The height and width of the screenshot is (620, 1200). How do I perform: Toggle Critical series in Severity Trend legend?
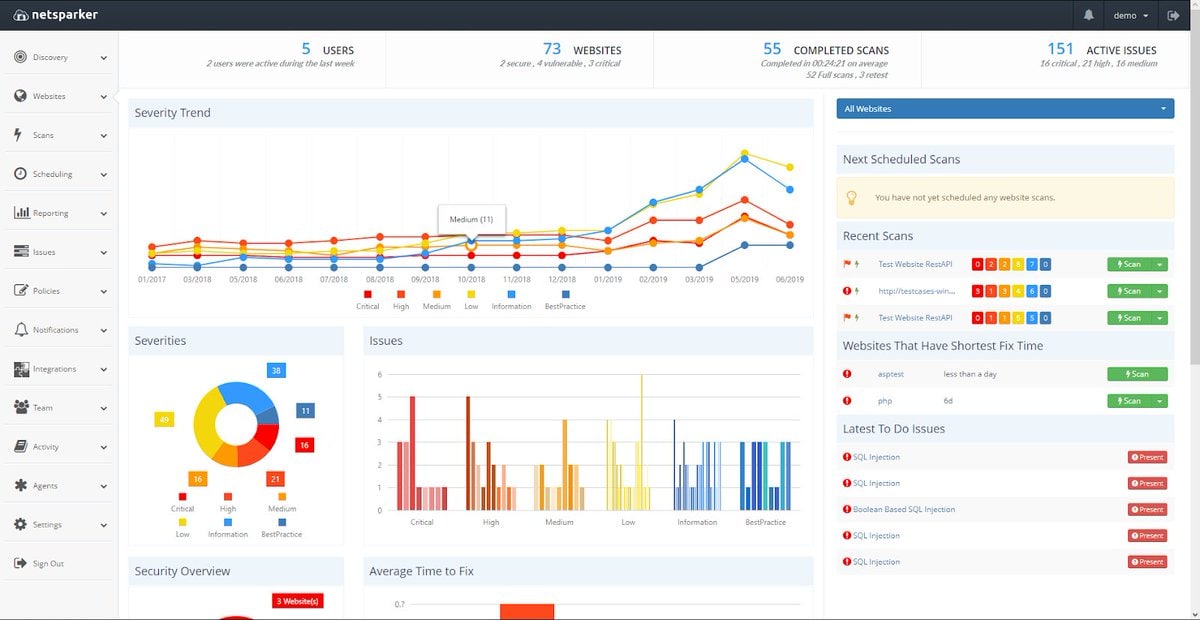point(367,300)
